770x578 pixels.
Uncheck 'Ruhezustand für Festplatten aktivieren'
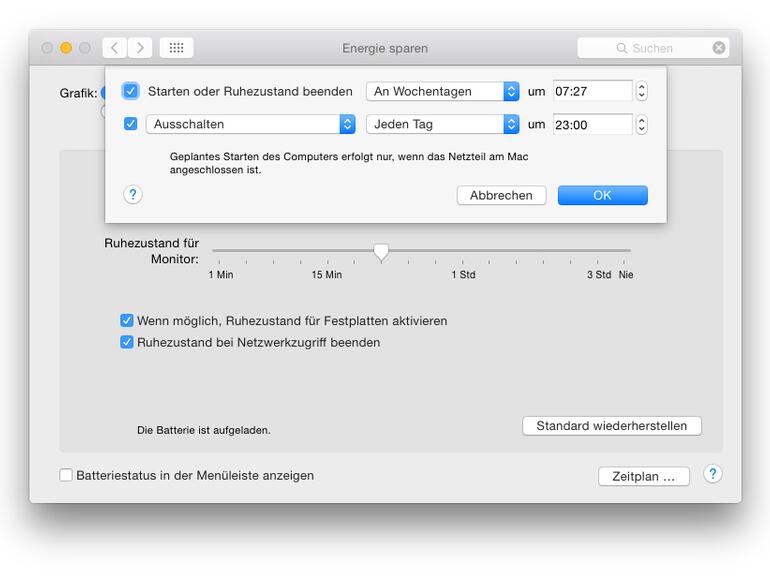(127, 321)
